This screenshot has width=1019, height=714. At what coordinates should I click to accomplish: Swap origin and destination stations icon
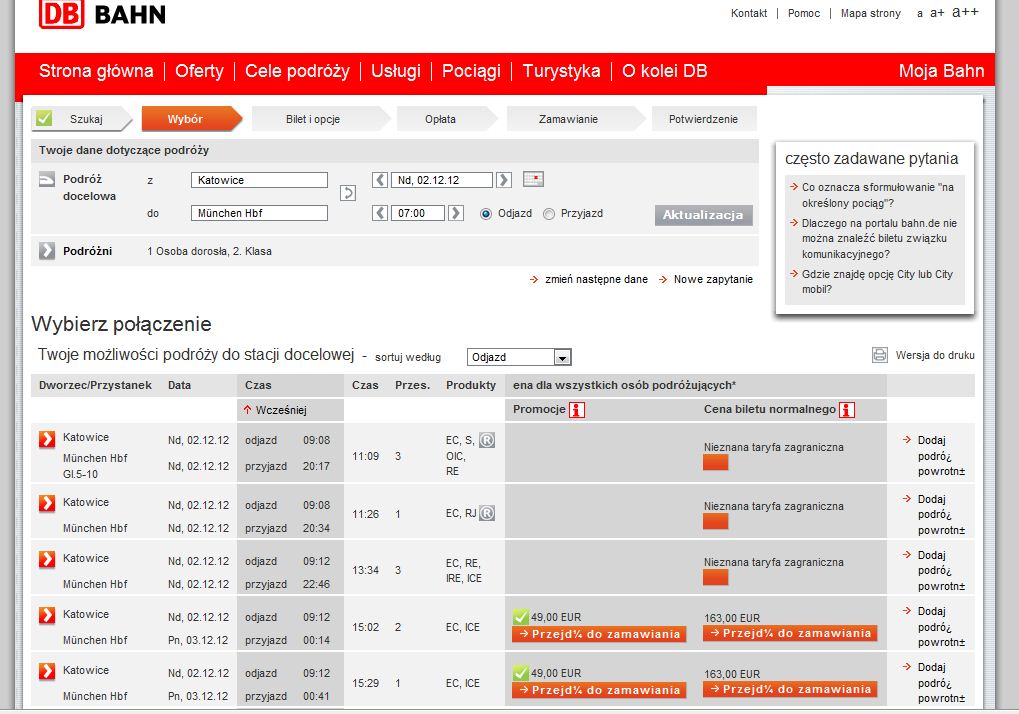click(x=348, y=193)
